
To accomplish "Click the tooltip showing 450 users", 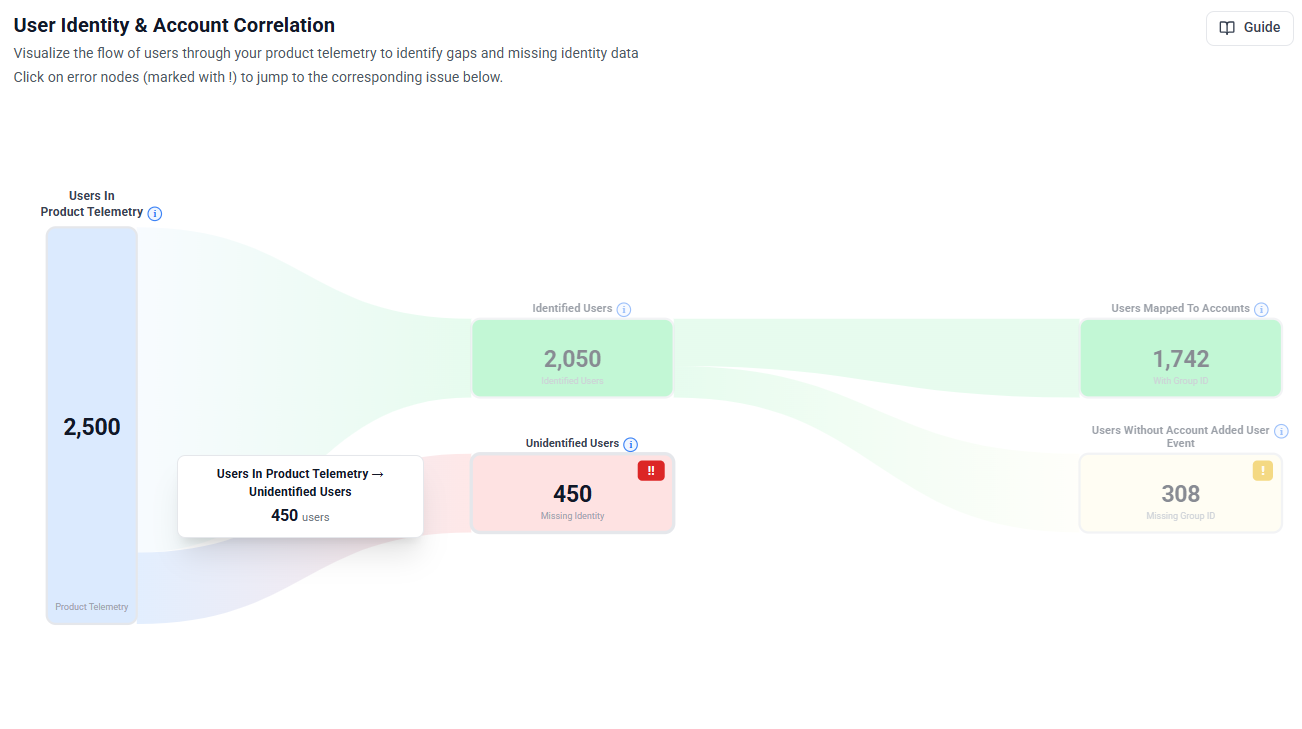I will click(300, 496).
